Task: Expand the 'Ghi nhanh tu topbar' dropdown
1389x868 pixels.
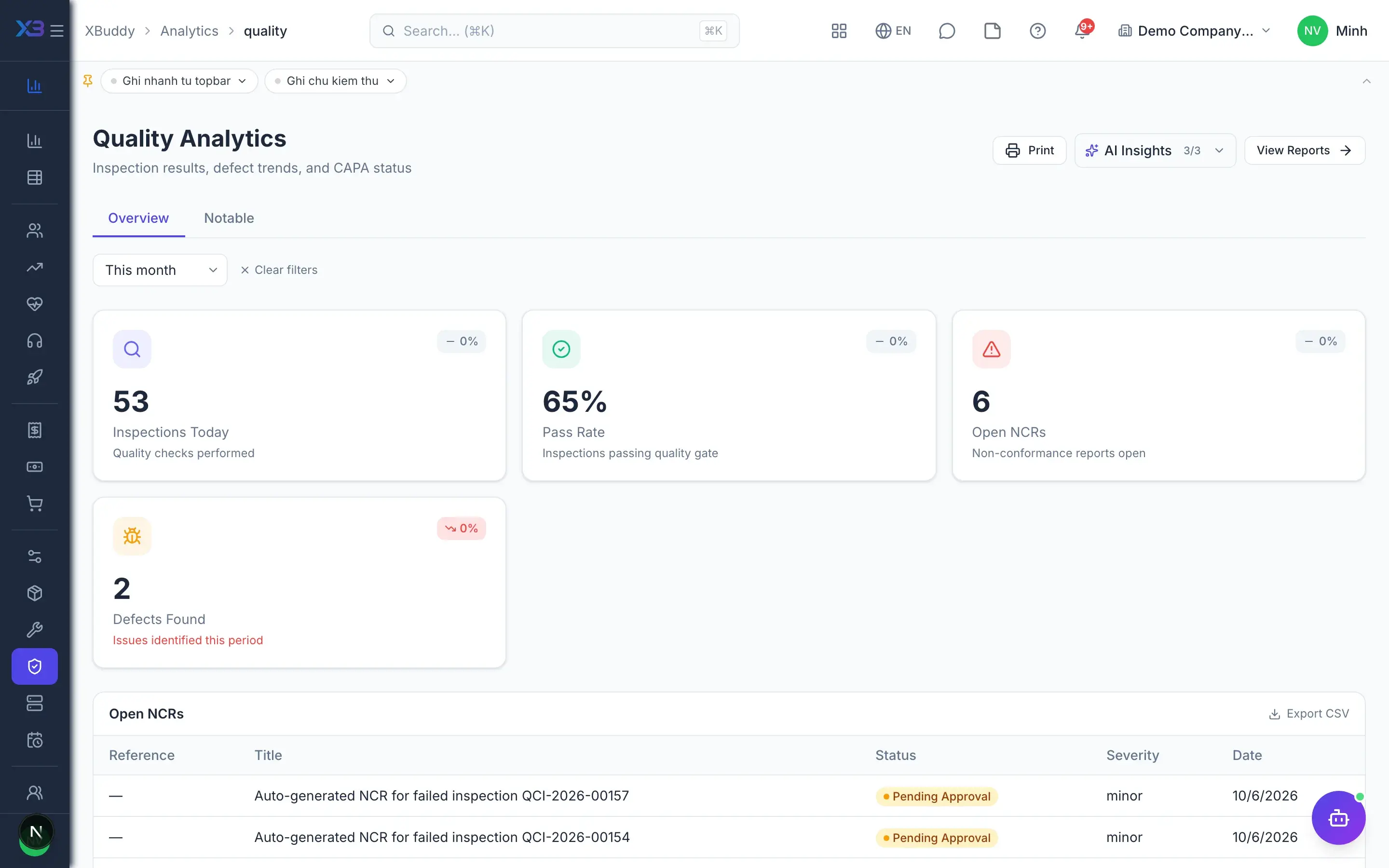Action: pyautogui.click(x=179, y=81)
